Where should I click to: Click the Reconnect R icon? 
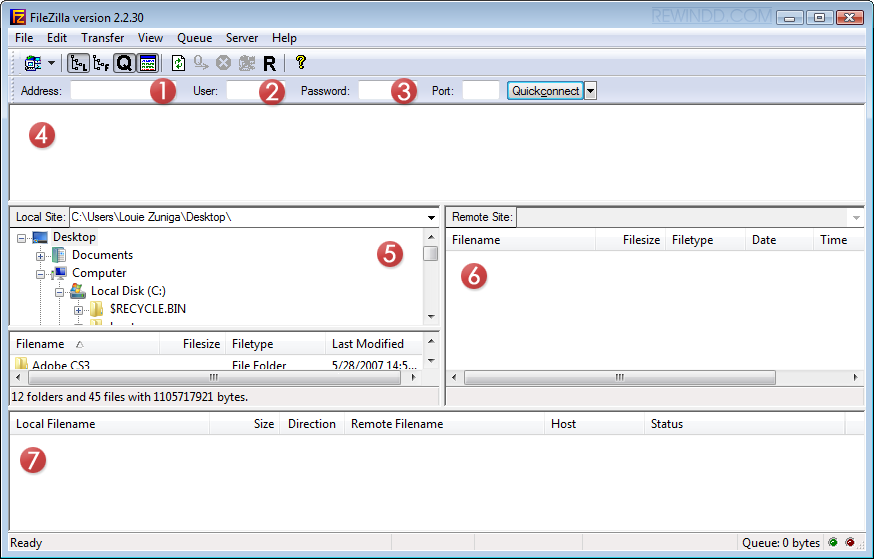(x=269, y=64)
